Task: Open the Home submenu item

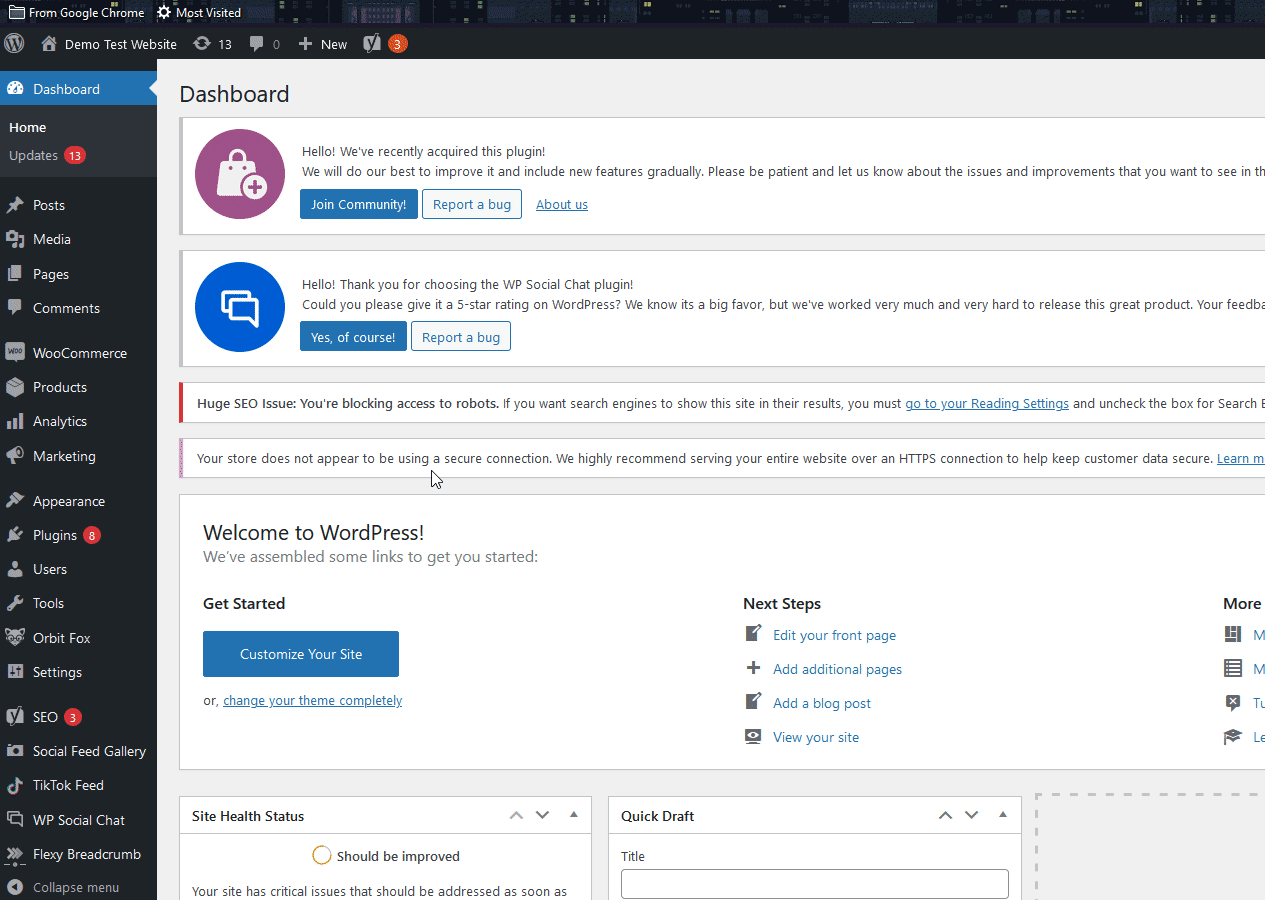Action: 78,127
